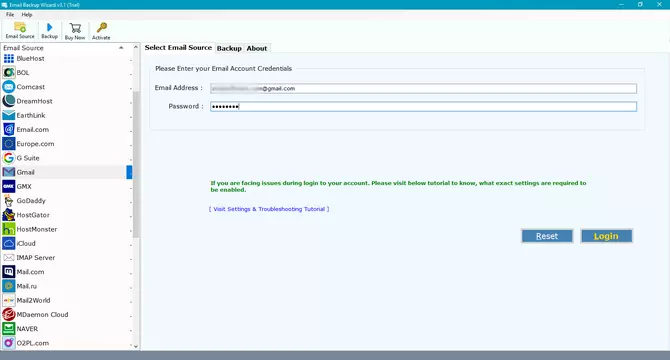Select the GoDaddy text label

pos(31,201)
